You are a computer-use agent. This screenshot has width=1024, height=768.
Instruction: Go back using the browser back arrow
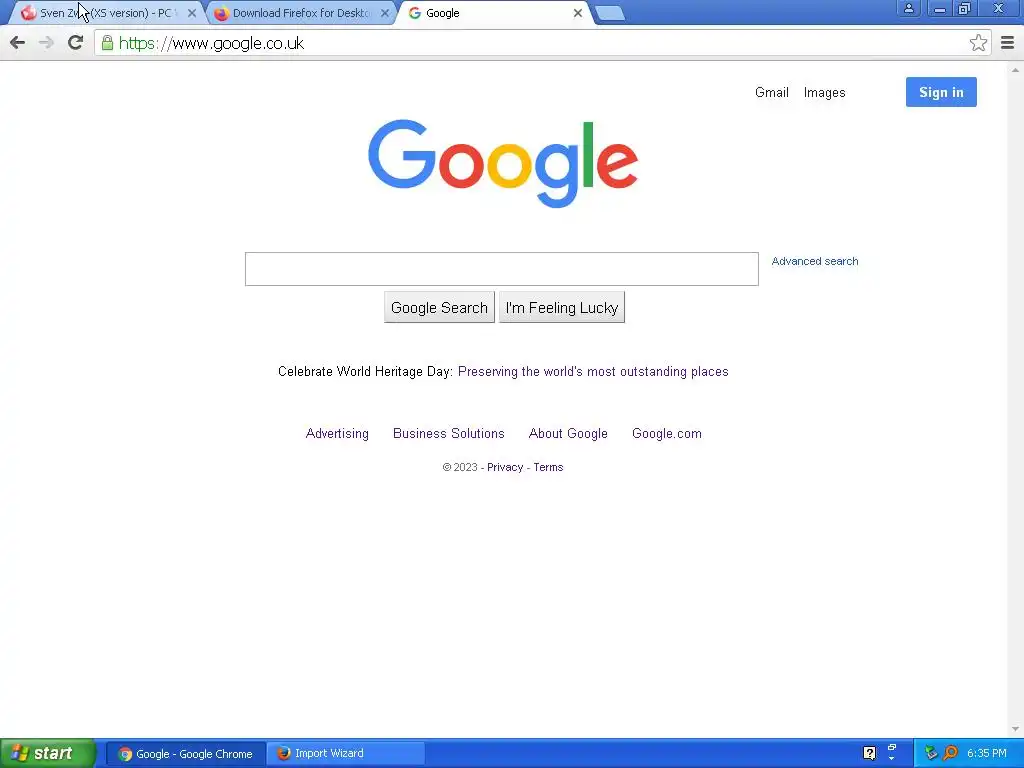(18, 43)
